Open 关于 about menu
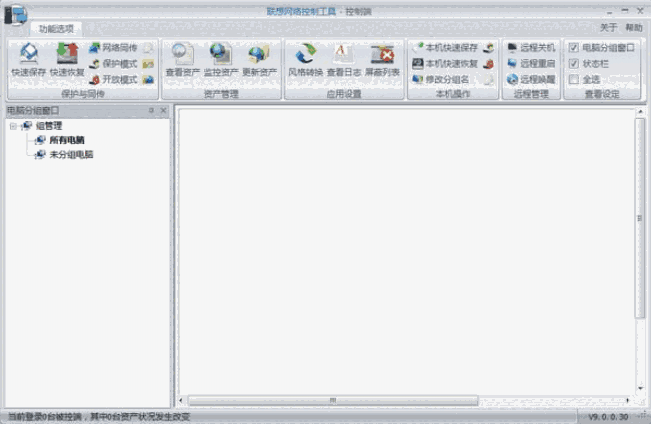The image size is (651, 424). (x=609, y=28)
